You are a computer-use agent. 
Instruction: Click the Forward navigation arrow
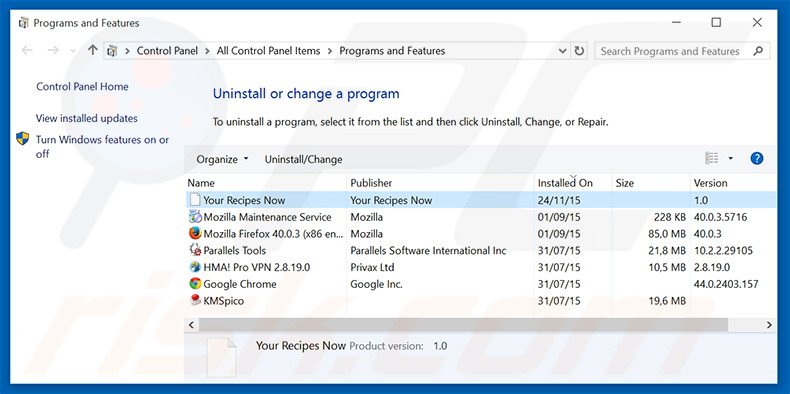53,50
